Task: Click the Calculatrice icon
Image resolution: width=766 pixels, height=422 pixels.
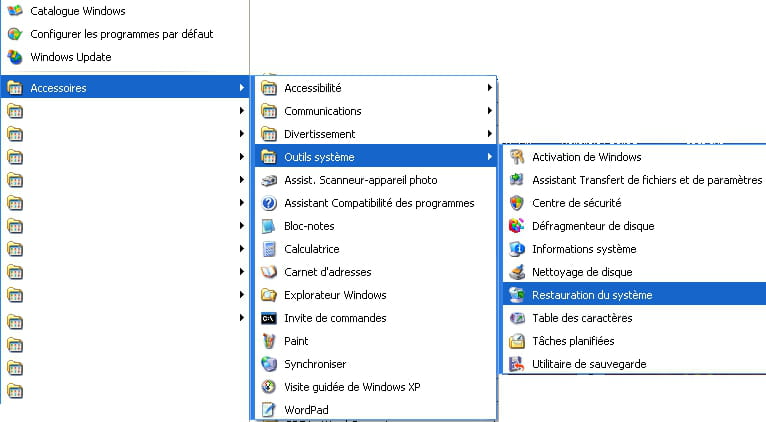Action: pos(269,249)
